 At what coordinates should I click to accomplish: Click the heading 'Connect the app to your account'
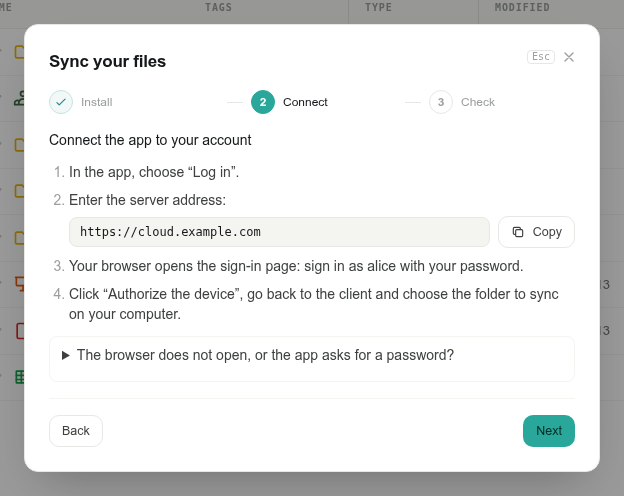pos(150,140)
